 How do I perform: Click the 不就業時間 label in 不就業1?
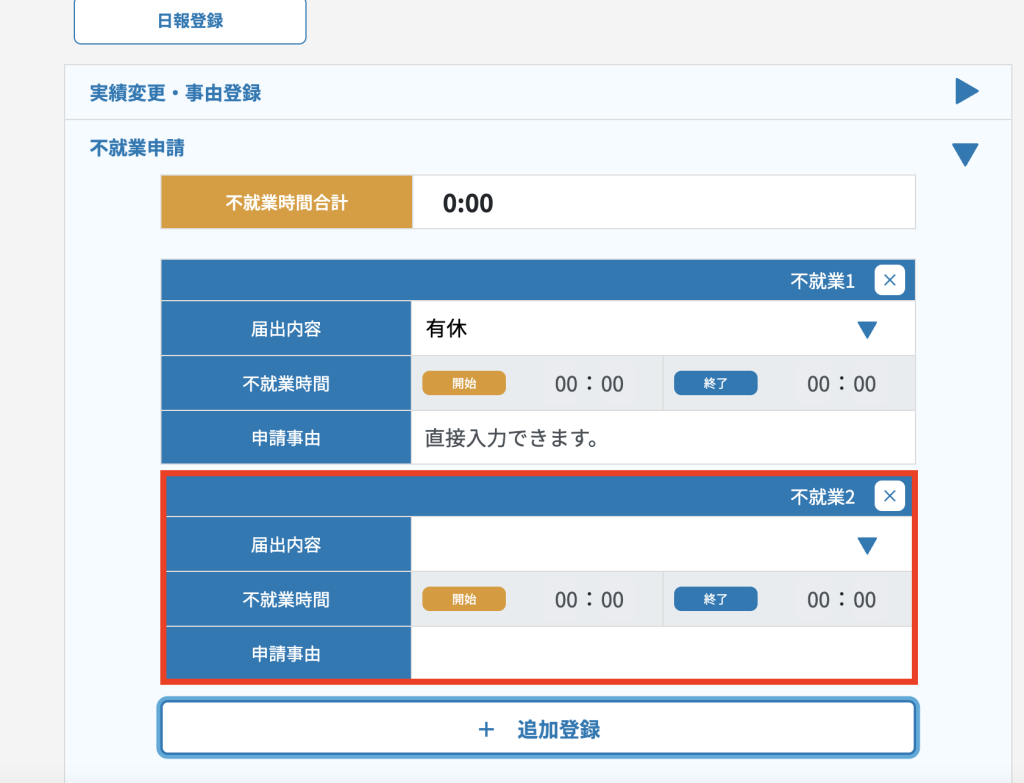tap(286, 383)
